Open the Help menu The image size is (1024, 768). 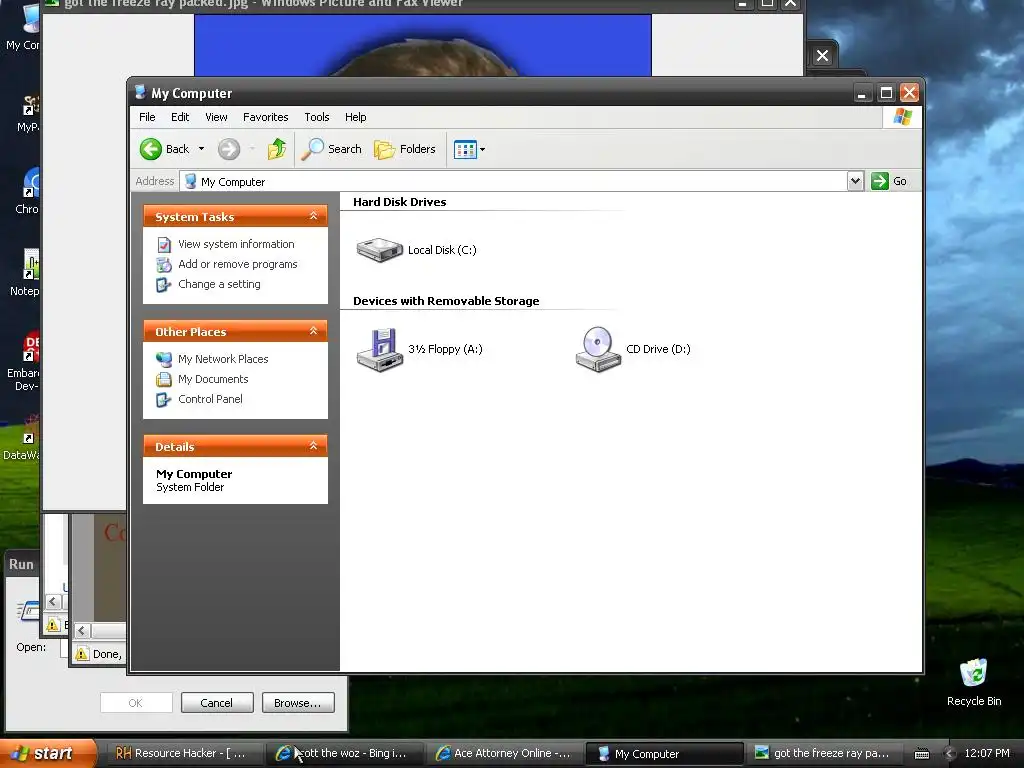point(355,117)
